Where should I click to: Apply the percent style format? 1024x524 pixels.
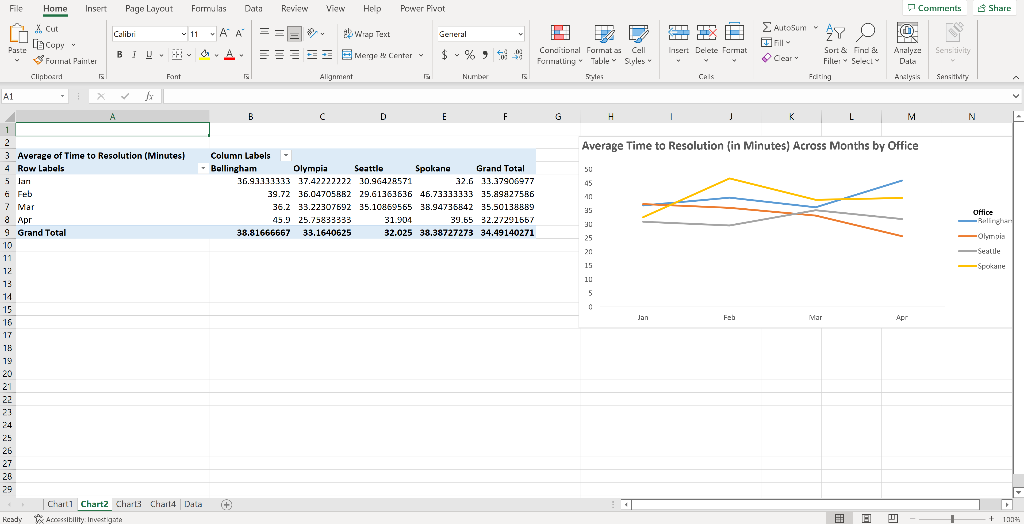[470, 55]
